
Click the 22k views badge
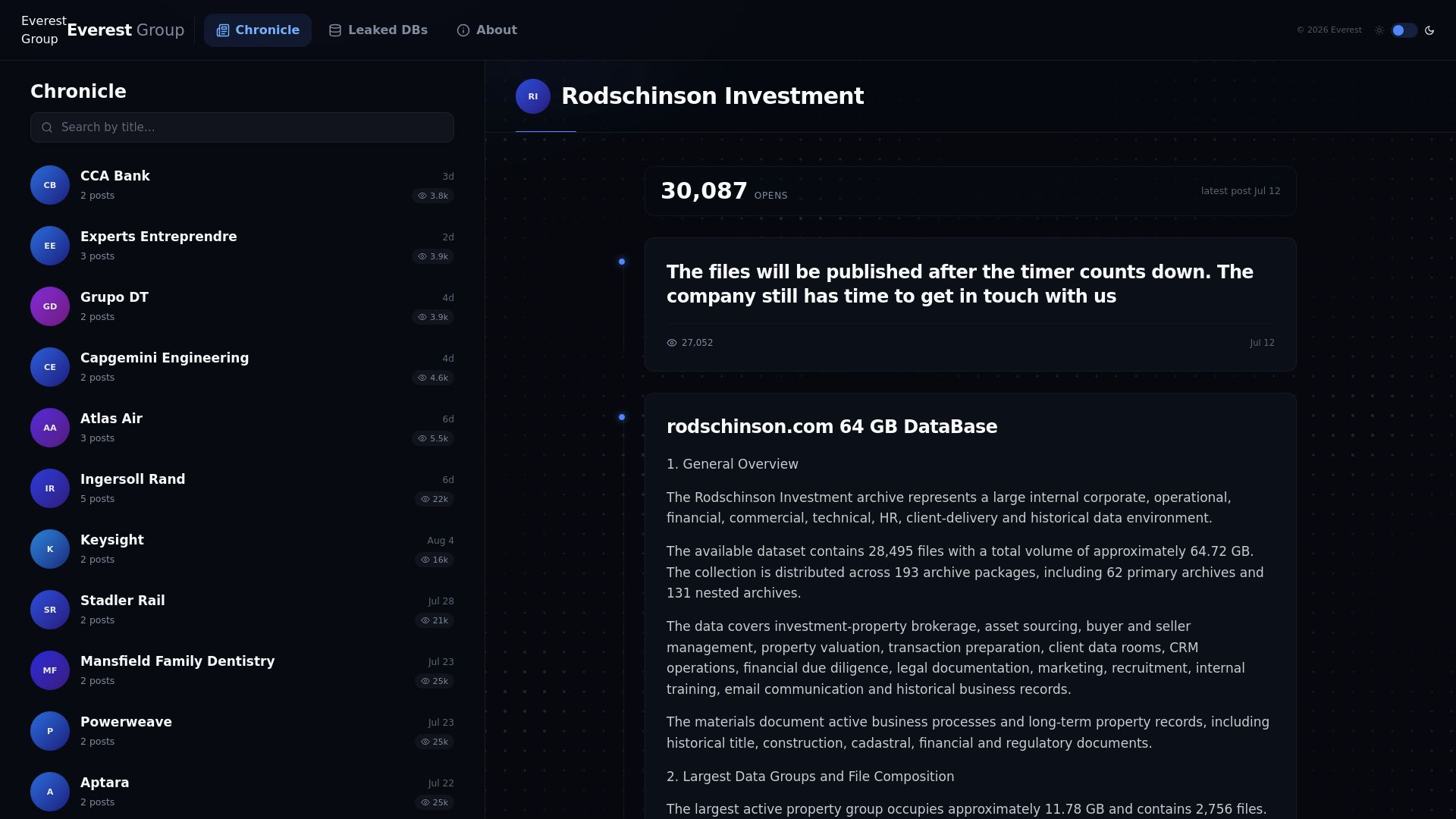click(435, 499)
